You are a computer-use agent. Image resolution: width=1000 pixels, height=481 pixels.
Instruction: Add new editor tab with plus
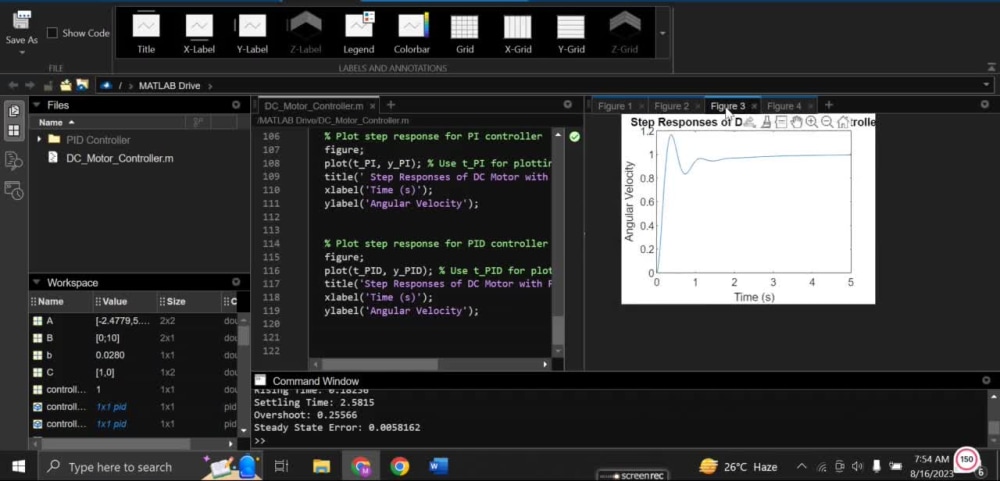pyautogui.click(x=391, y=105)
